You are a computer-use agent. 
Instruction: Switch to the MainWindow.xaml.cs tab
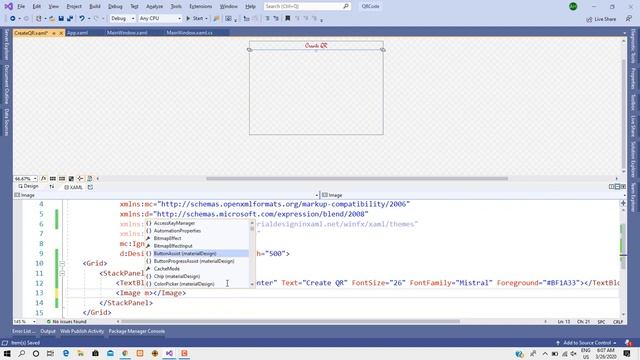pyautogui.click(x=189, y=33)
